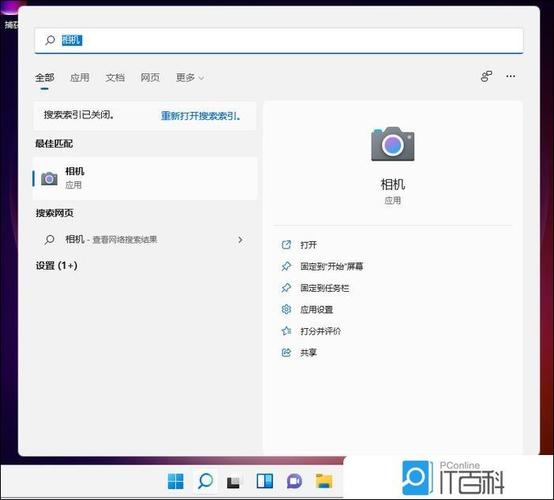Click the star icon beside 打分并评价
This screenshot has height=500, width=554.
[x=286, y=331]
